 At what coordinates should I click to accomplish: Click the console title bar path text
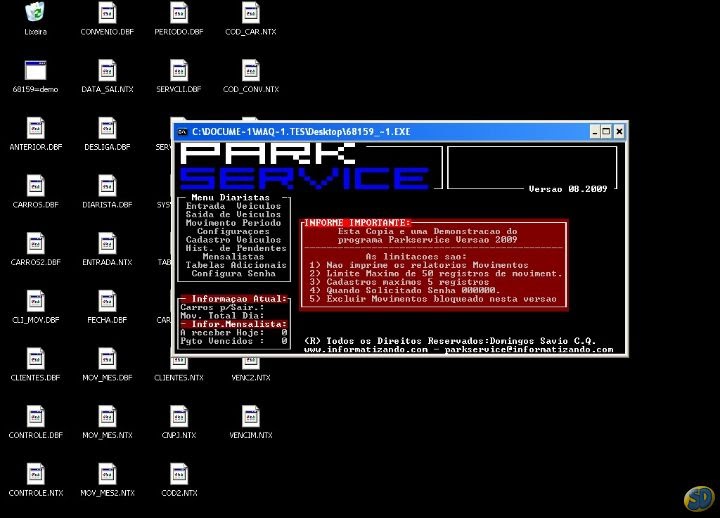click(x=301, y=132)
